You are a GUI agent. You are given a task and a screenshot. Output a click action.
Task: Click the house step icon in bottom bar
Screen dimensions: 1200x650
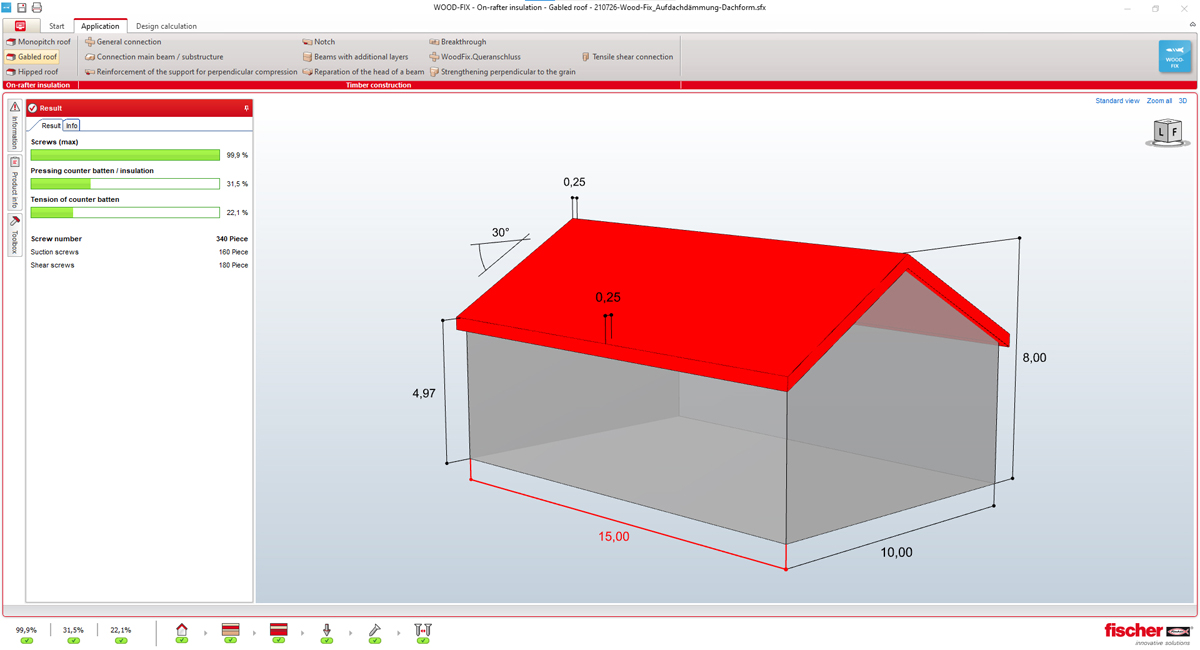pos(181,630)
